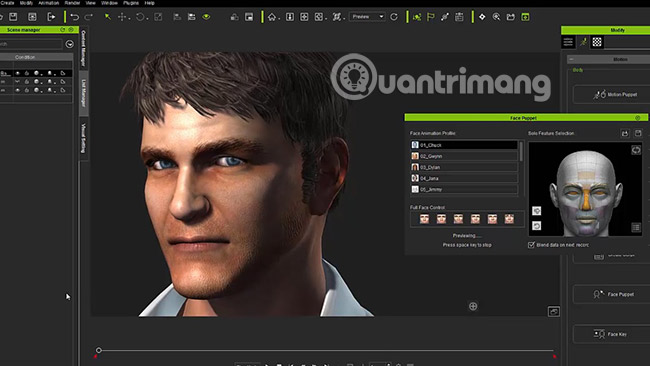Click the Scene manager search field
The height and width of the screenshot is (366, 650).
click(31, 44)
